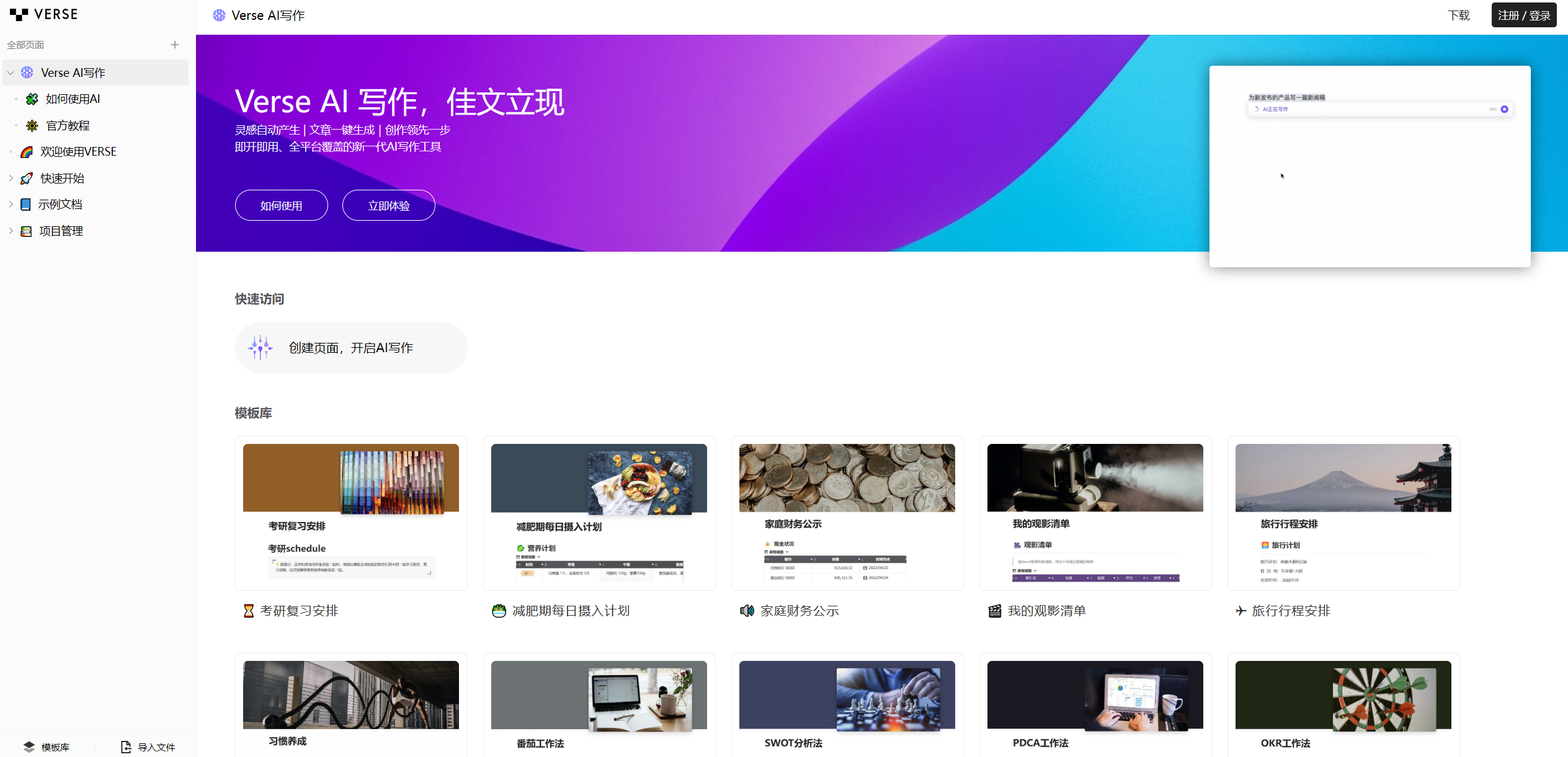Open 欢迎使用VERSE in the sidebar
This screenshot has width=1568, height=757.
pyautogui.click(x=78, y=152)
